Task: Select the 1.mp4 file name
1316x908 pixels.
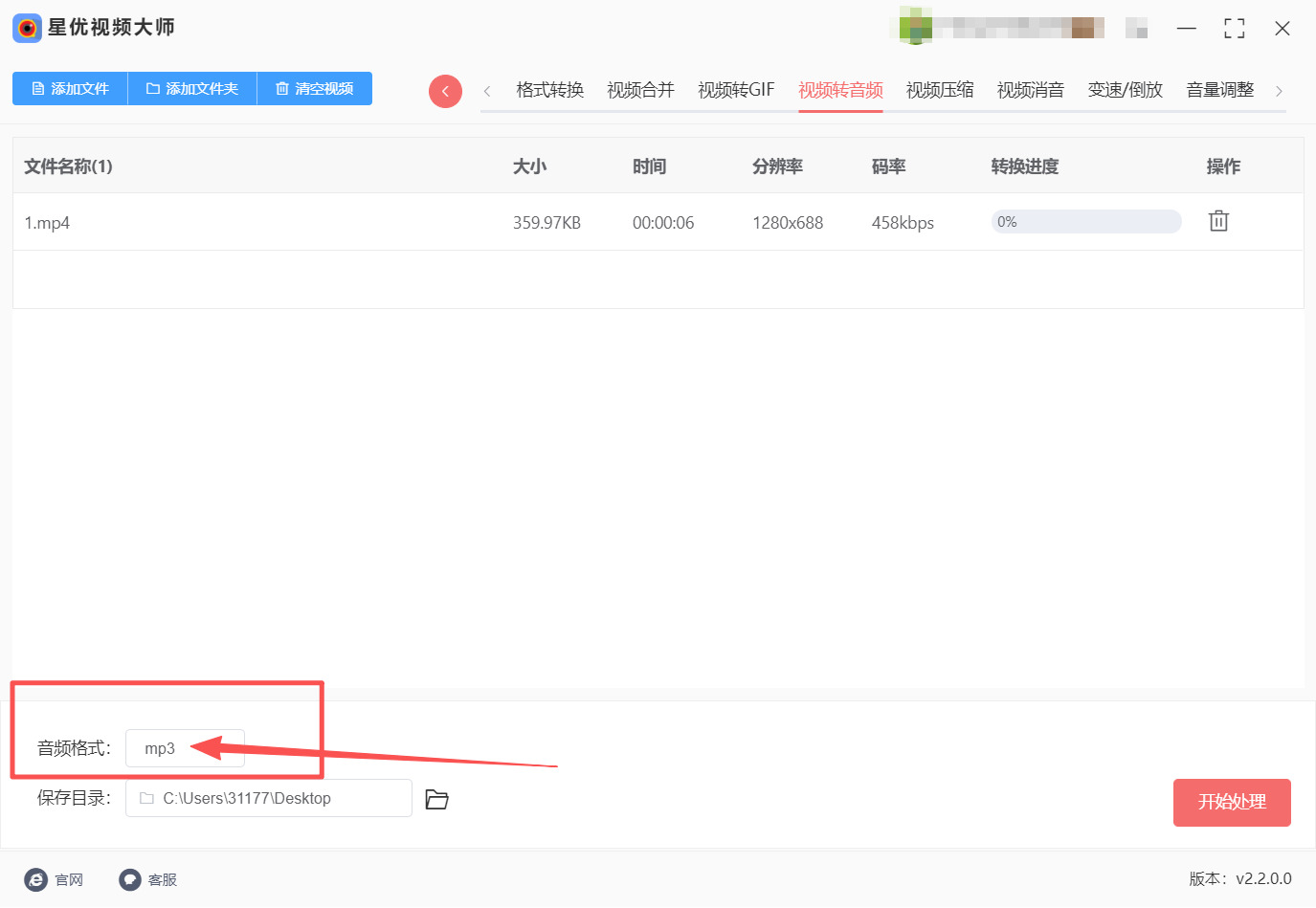Action: pos(47,223)
